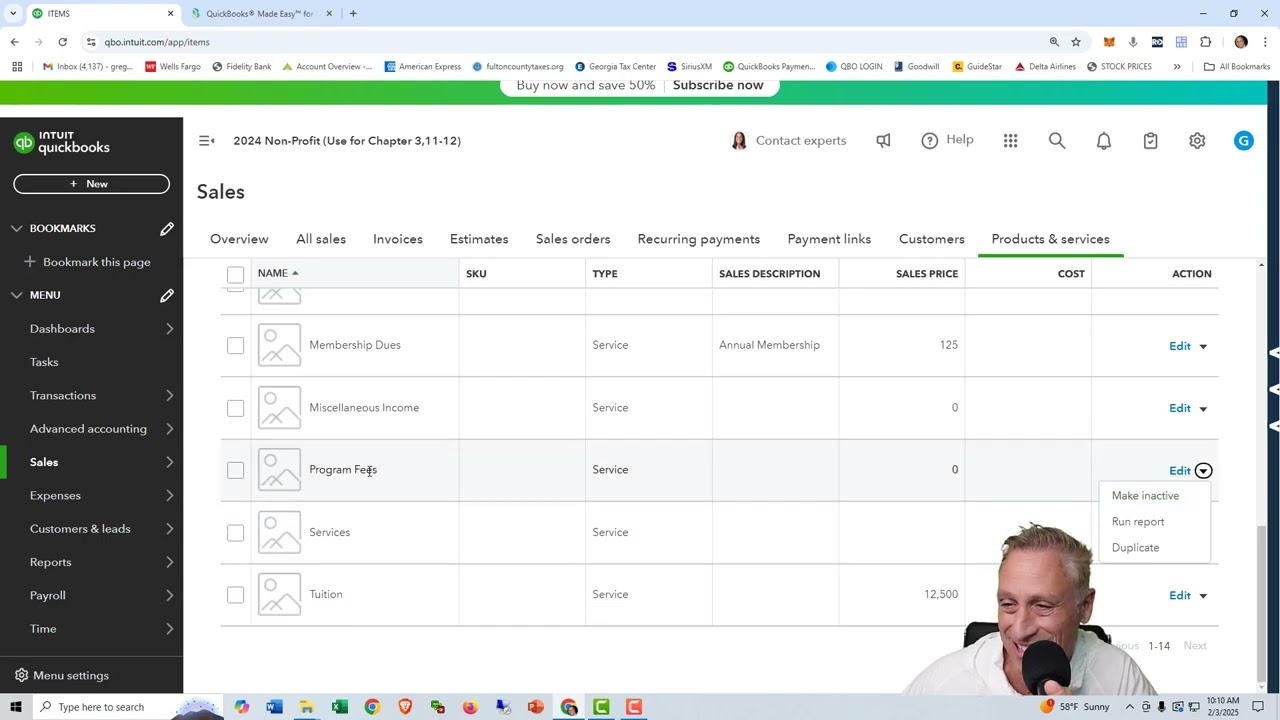1280x720 pixels.
Task: Expand the Transactions submenu arrow
Action: [169, 396]
